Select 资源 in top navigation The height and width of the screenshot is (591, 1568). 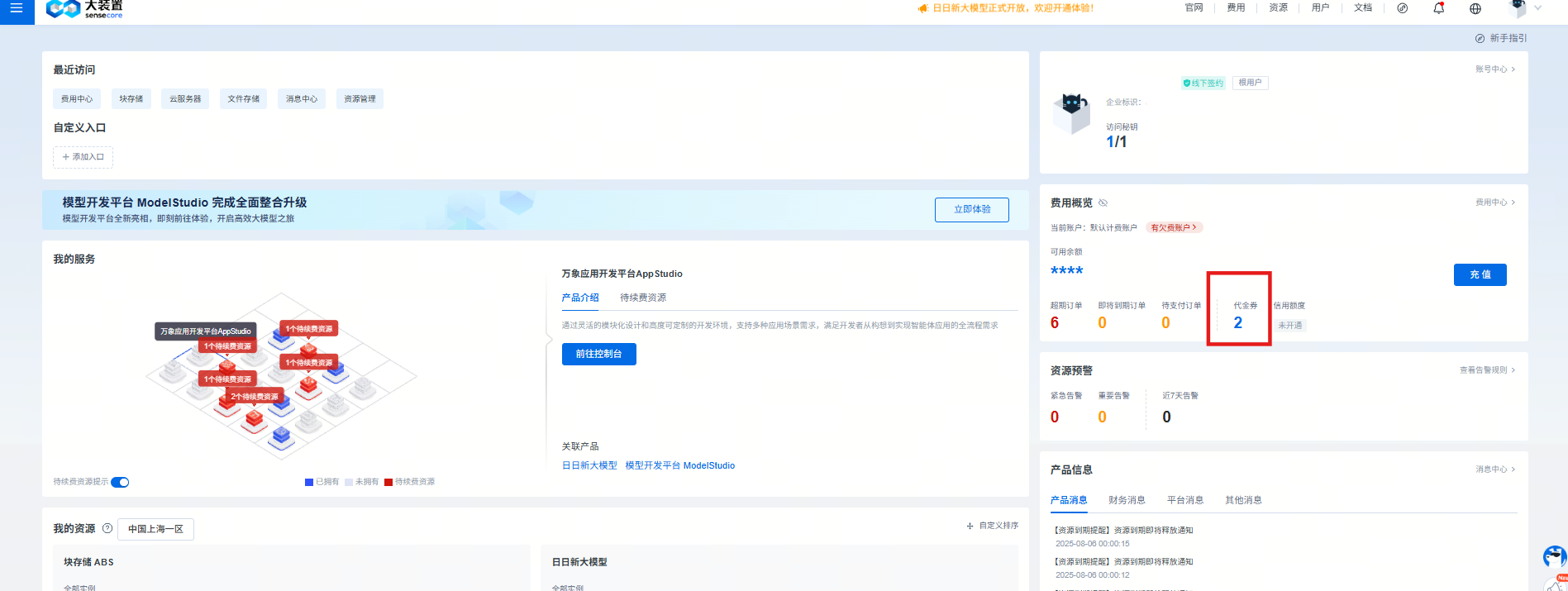coord(1278,7)
